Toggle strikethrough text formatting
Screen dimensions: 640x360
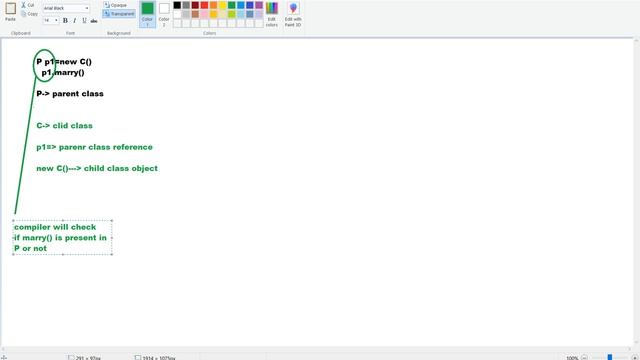pyautogui.click(x=94, y=20)
